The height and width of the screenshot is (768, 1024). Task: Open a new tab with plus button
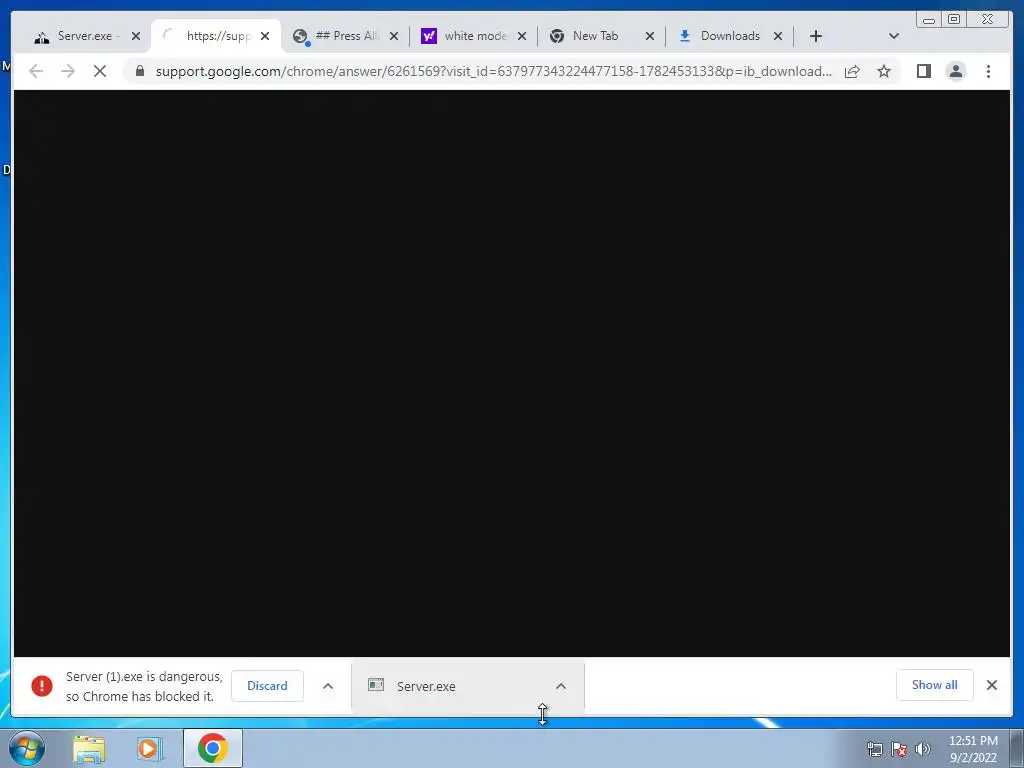click(x=816, y=36)
